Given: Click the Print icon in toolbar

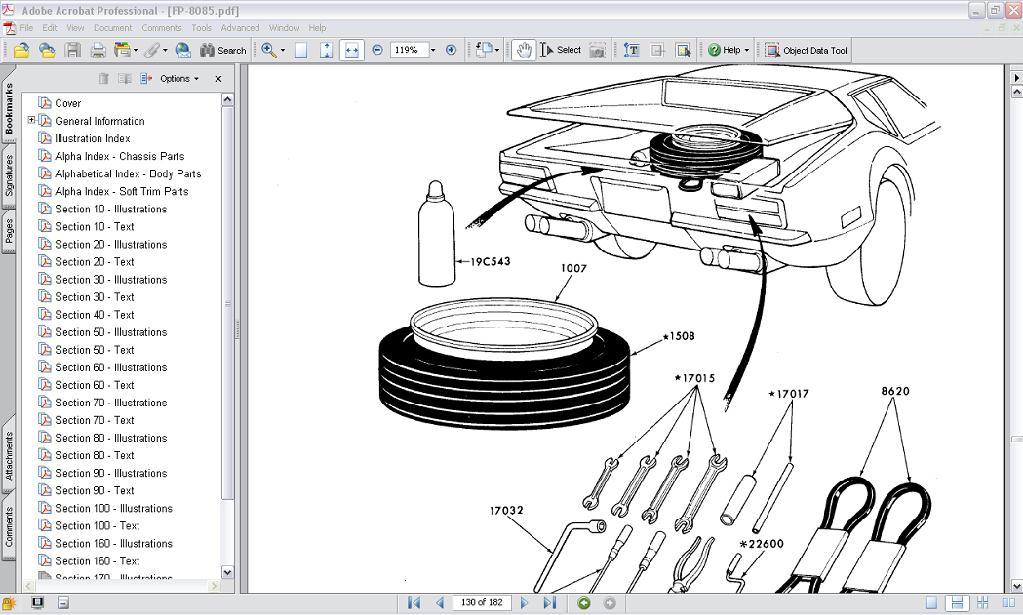Looking at the screenshot, I should tap(98, 50).
